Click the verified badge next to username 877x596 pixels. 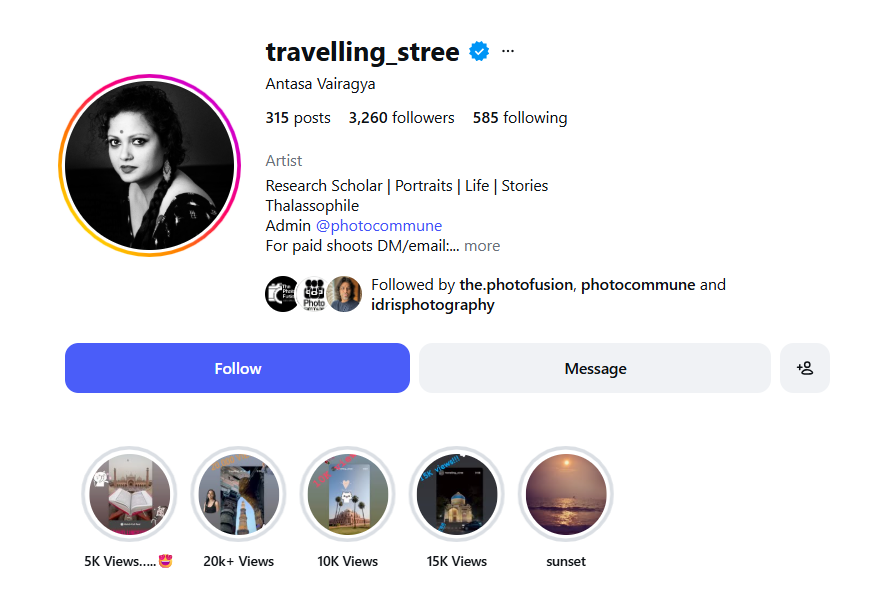[480, 52]
